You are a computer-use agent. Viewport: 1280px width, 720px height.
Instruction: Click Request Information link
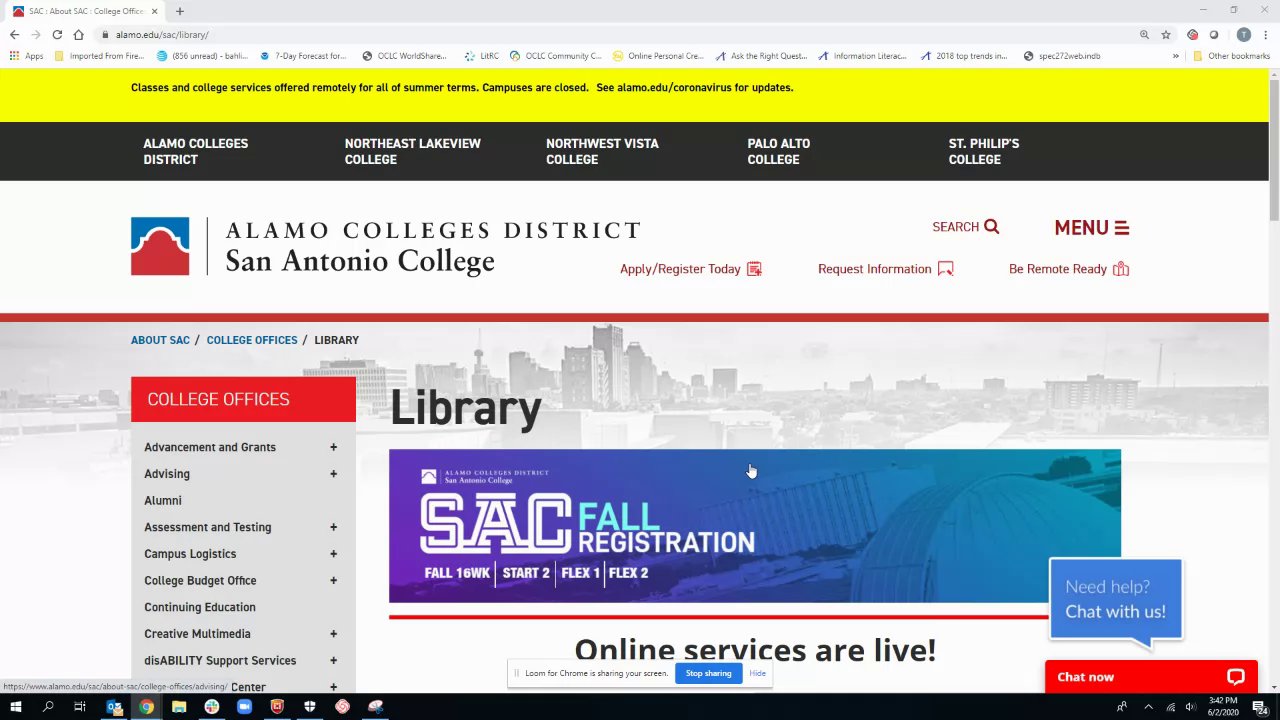pos(886,269)
